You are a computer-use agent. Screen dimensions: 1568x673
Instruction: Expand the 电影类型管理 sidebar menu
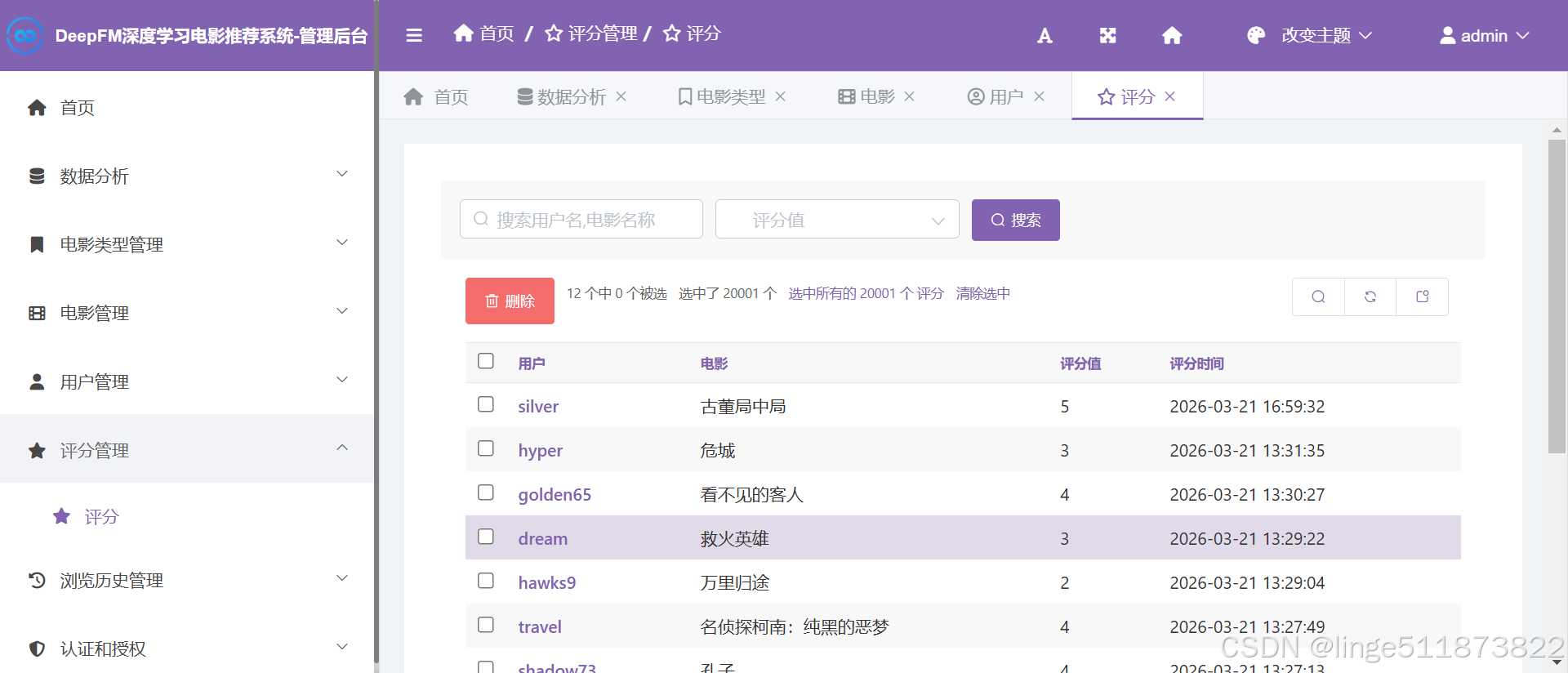342,243
